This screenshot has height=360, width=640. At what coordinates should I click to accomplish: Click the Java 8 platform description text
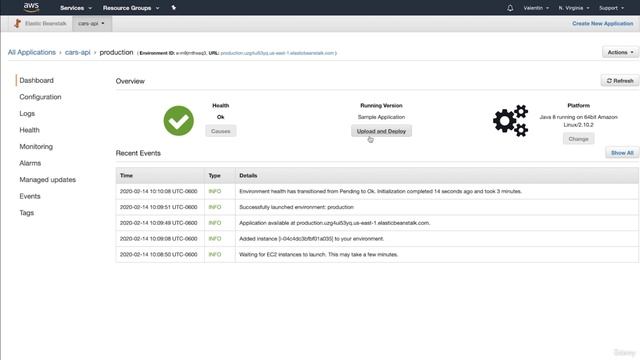coord(578,121)
